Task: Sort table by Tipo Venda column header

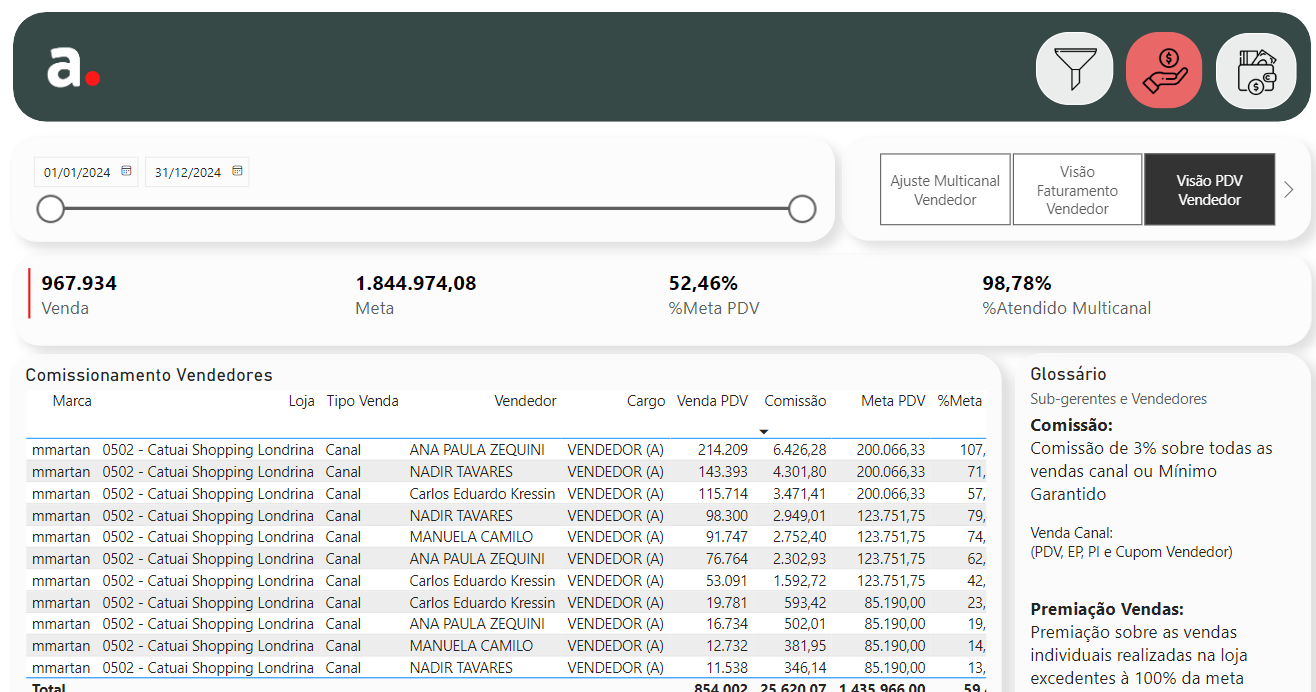Action: [x=362, y=401]
